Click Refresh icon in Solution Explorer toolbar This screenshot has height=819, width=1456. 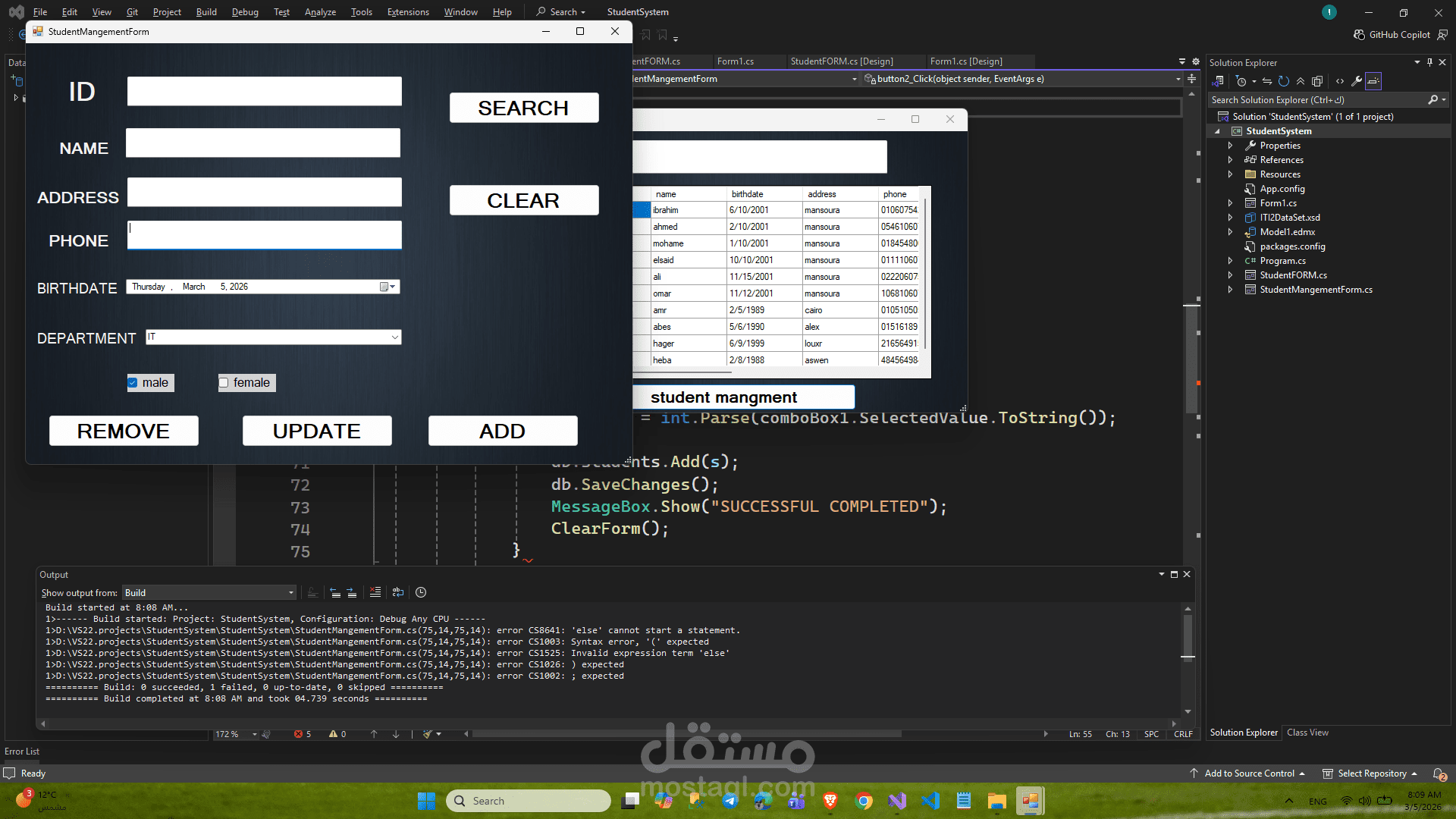pyautogui.click(x=1283, y=81)
